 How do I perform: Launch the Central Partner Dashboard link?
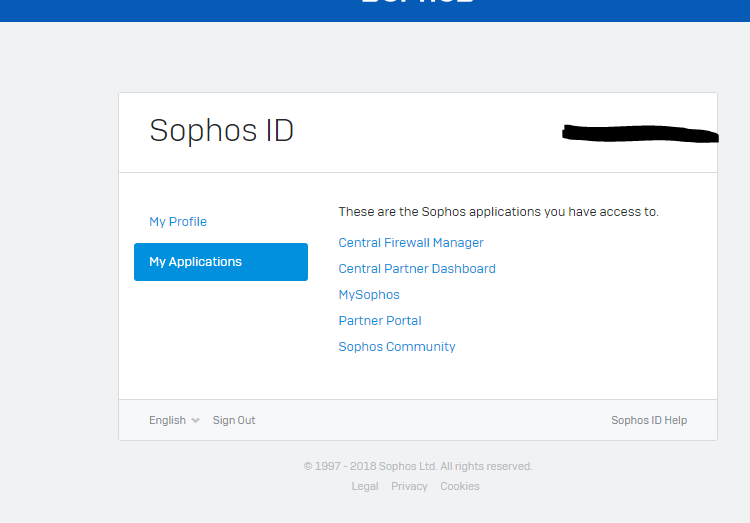pyautogui.click(x=417, y=268)
